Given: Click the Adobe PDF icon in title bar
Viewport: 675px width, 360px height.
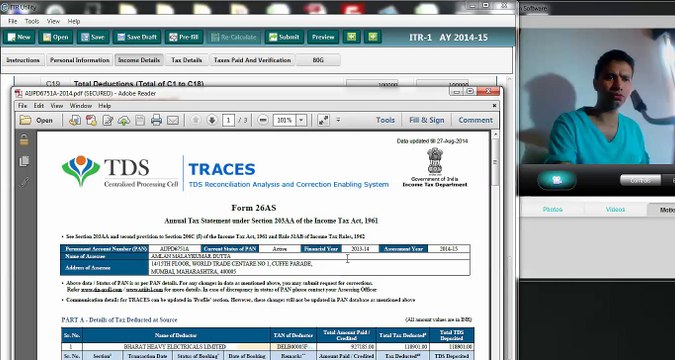Looking at the screenshot, I should (x=19, y=93).
